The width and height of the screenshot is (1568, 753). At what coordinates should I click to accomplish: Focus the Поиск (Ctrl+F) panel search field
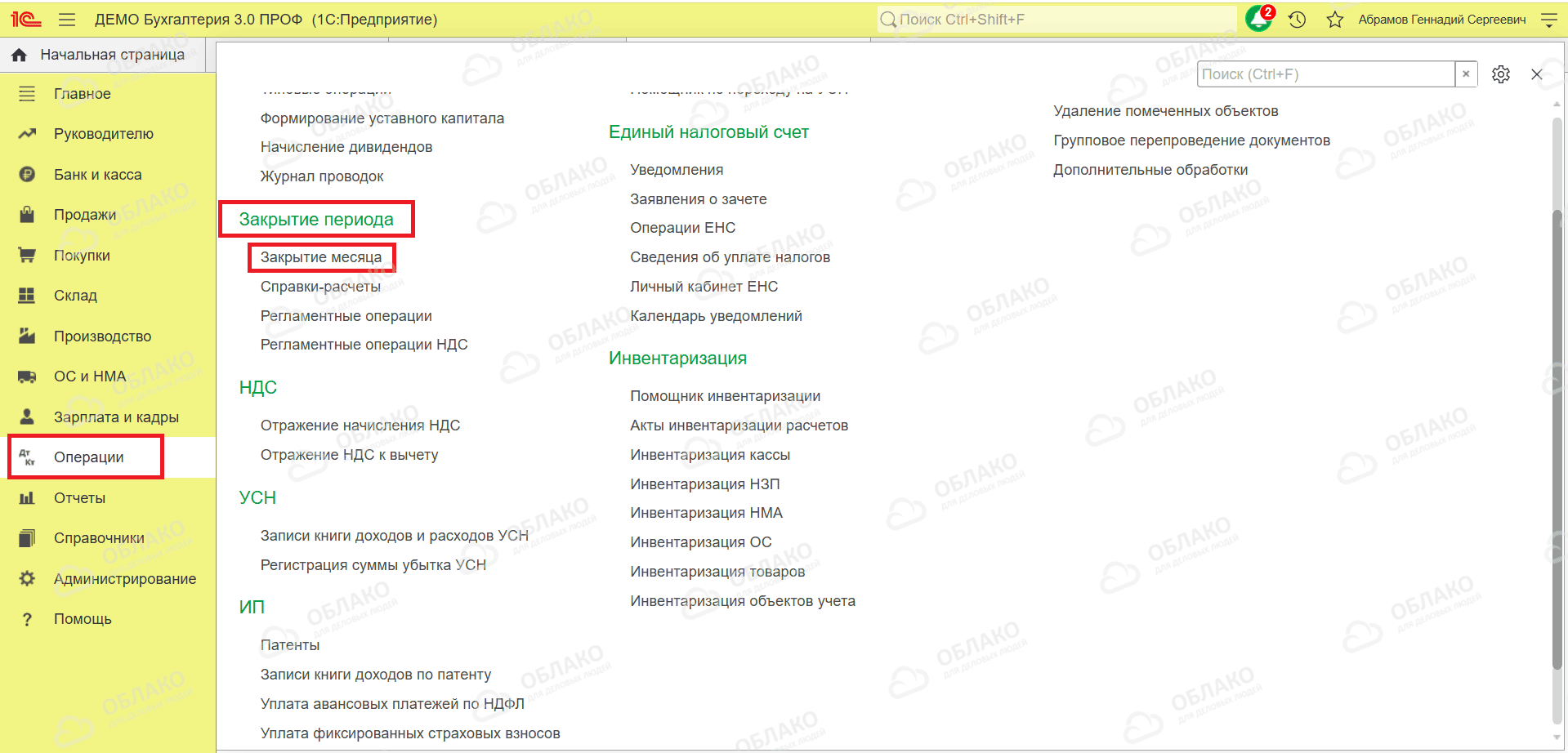(x=1326, y=74)
